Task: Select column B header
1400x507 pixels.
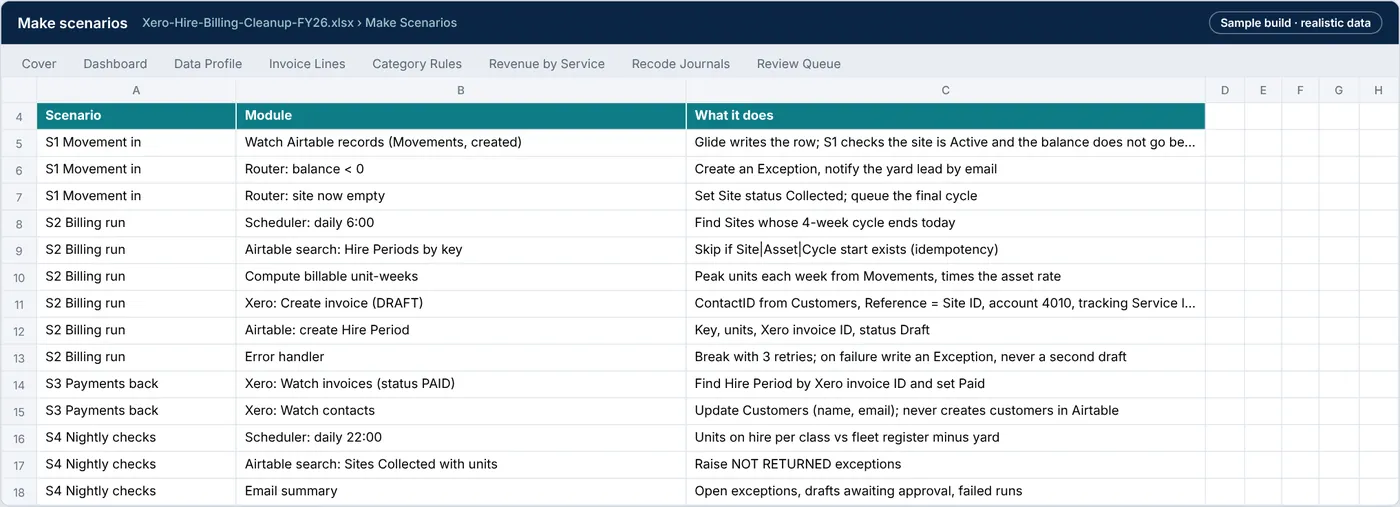Action: [x=461, y=90]
